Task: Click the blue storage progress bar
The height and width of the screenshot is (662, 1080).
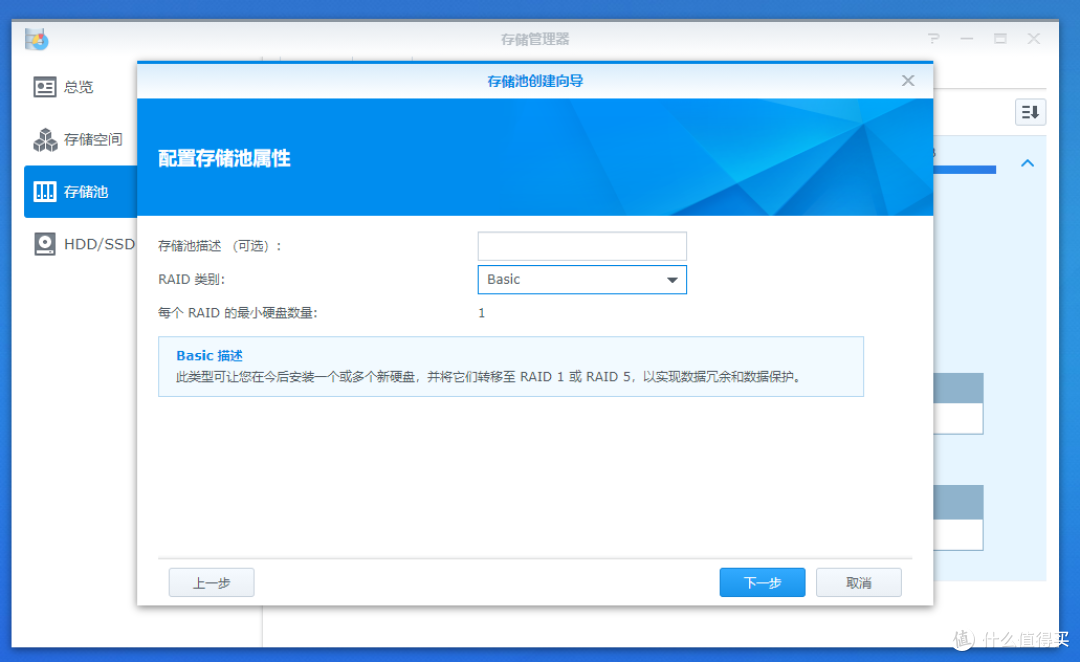Action: pos(965,169)
